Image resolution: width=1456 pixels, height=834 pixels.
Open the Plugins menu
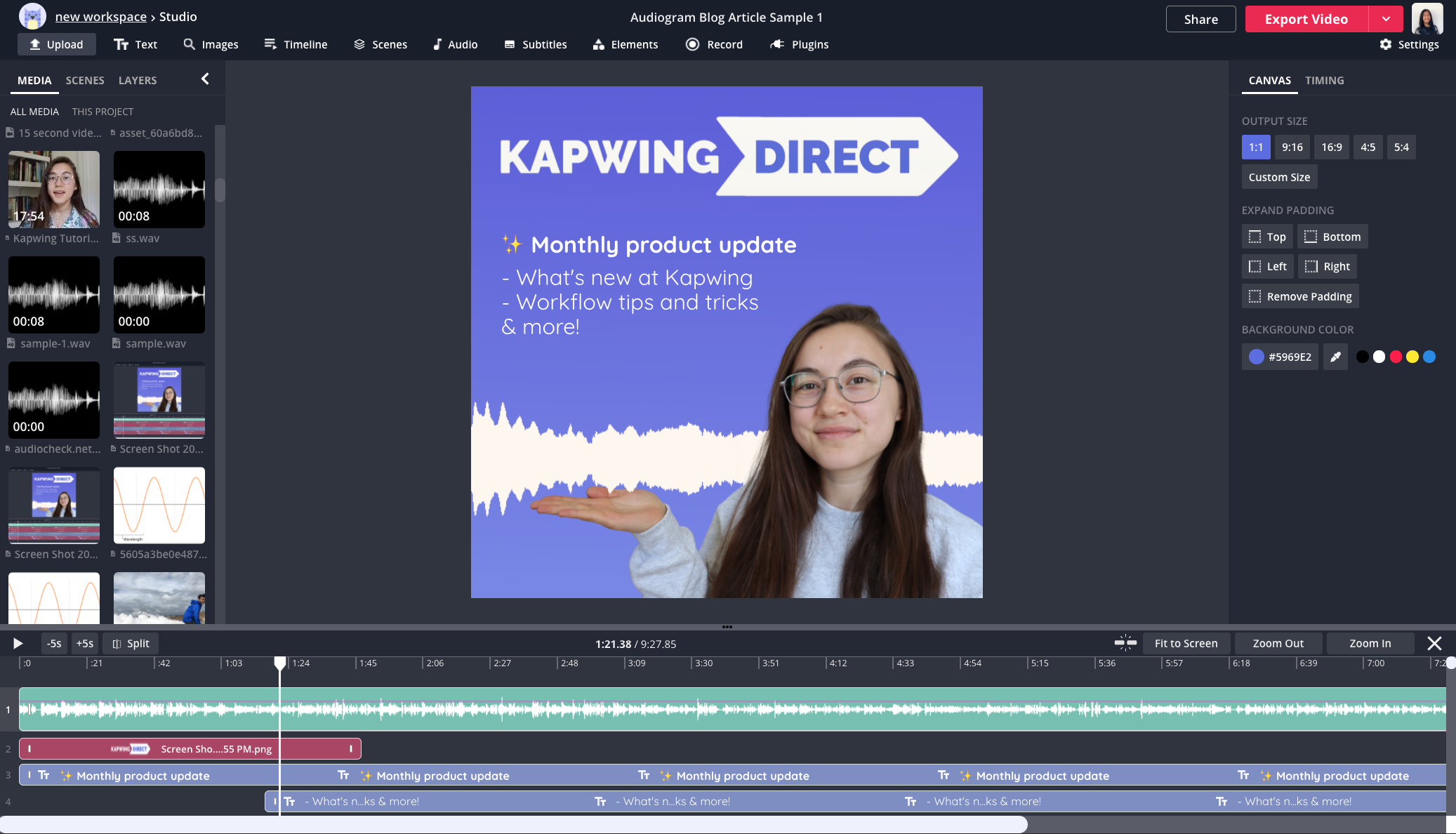tap(799, 44)
